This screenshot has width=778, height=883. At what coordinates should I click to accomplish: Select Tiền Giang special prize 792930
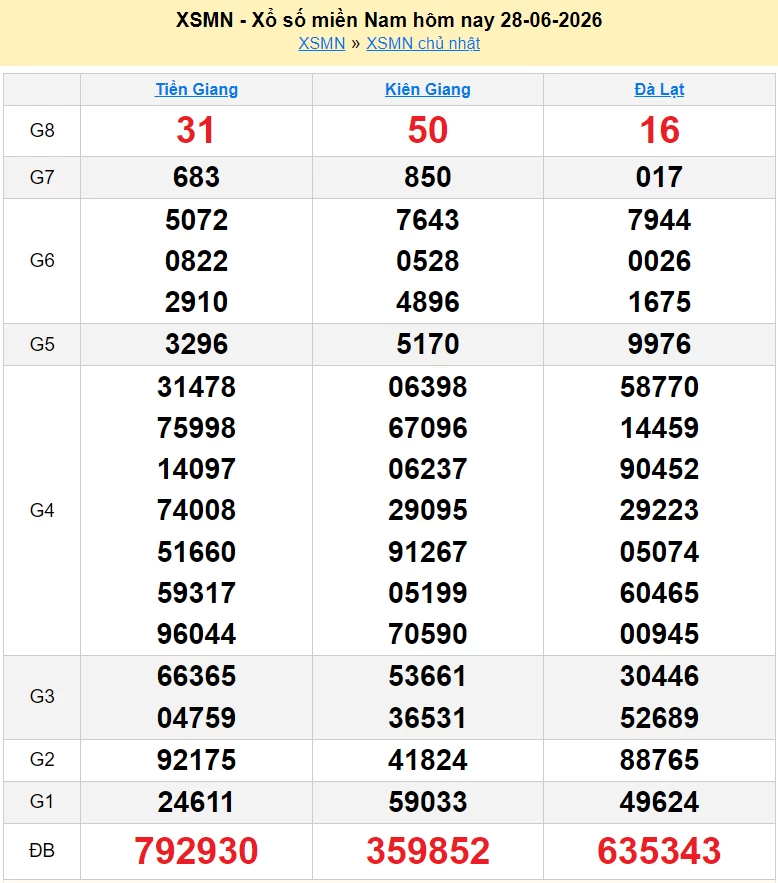[196, 850]
